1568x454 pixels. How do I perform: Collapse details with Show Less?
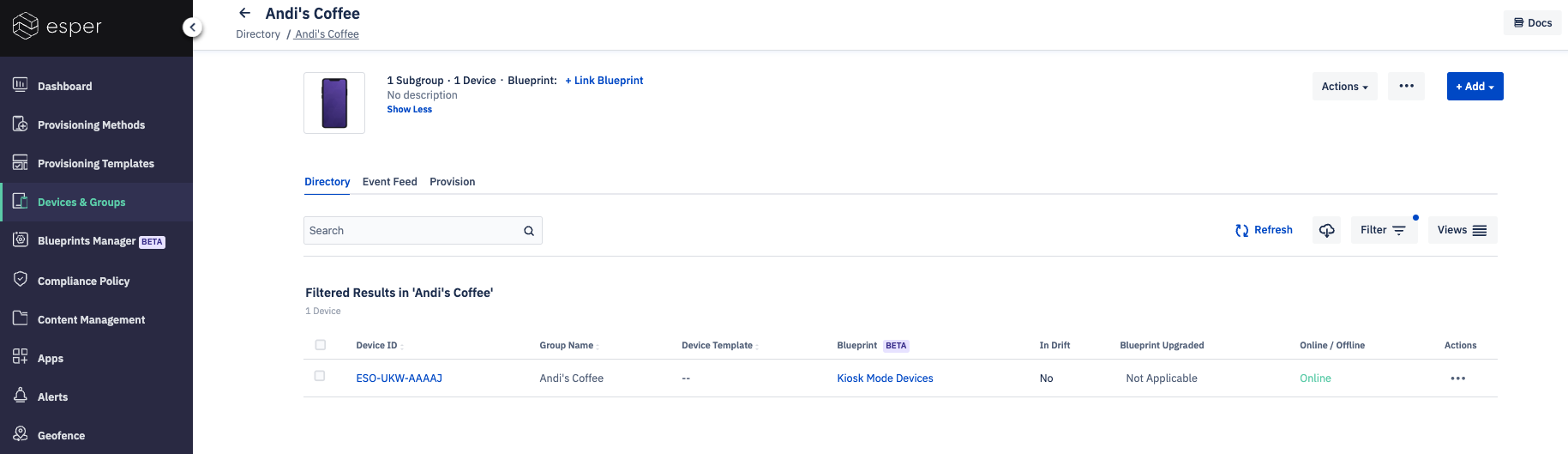(410, 110)
